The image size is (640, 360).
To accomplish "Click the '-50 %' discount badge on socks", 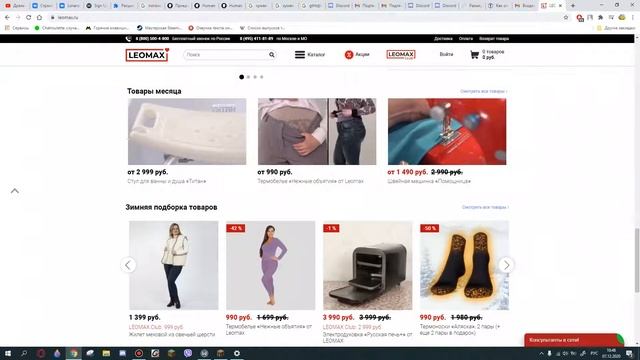I will (x=429, y=228).
